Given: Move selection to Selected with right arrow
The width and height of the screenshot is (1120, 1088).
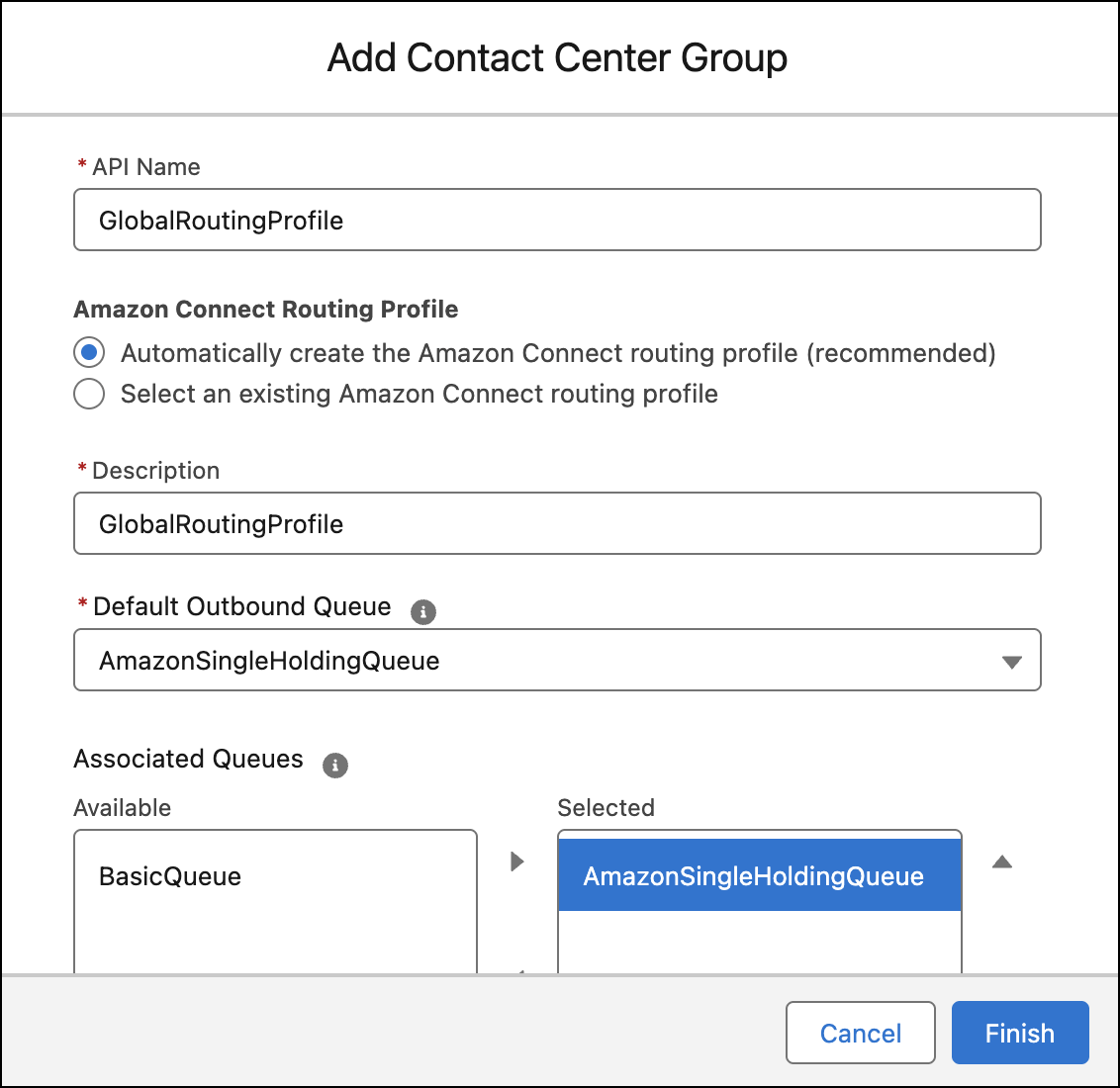Looking at the screenshot, I should 517,861.
